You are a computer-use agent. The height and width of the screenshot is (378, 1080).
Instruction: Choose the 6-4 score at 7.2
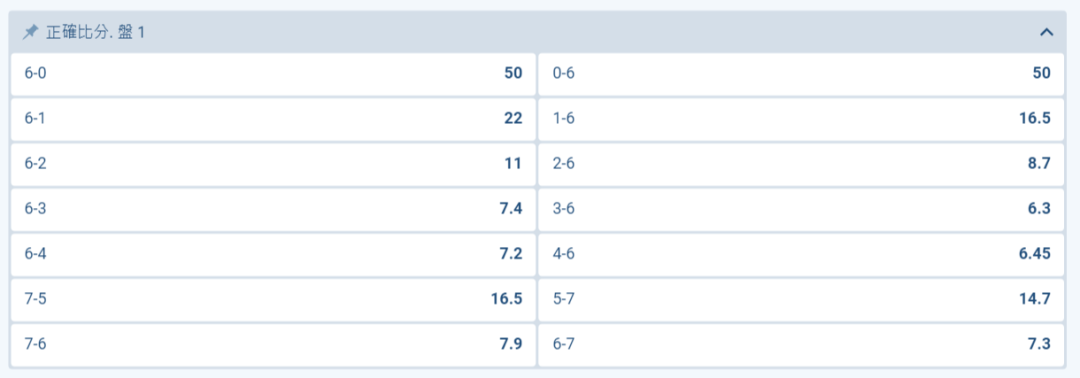(273, 254)
